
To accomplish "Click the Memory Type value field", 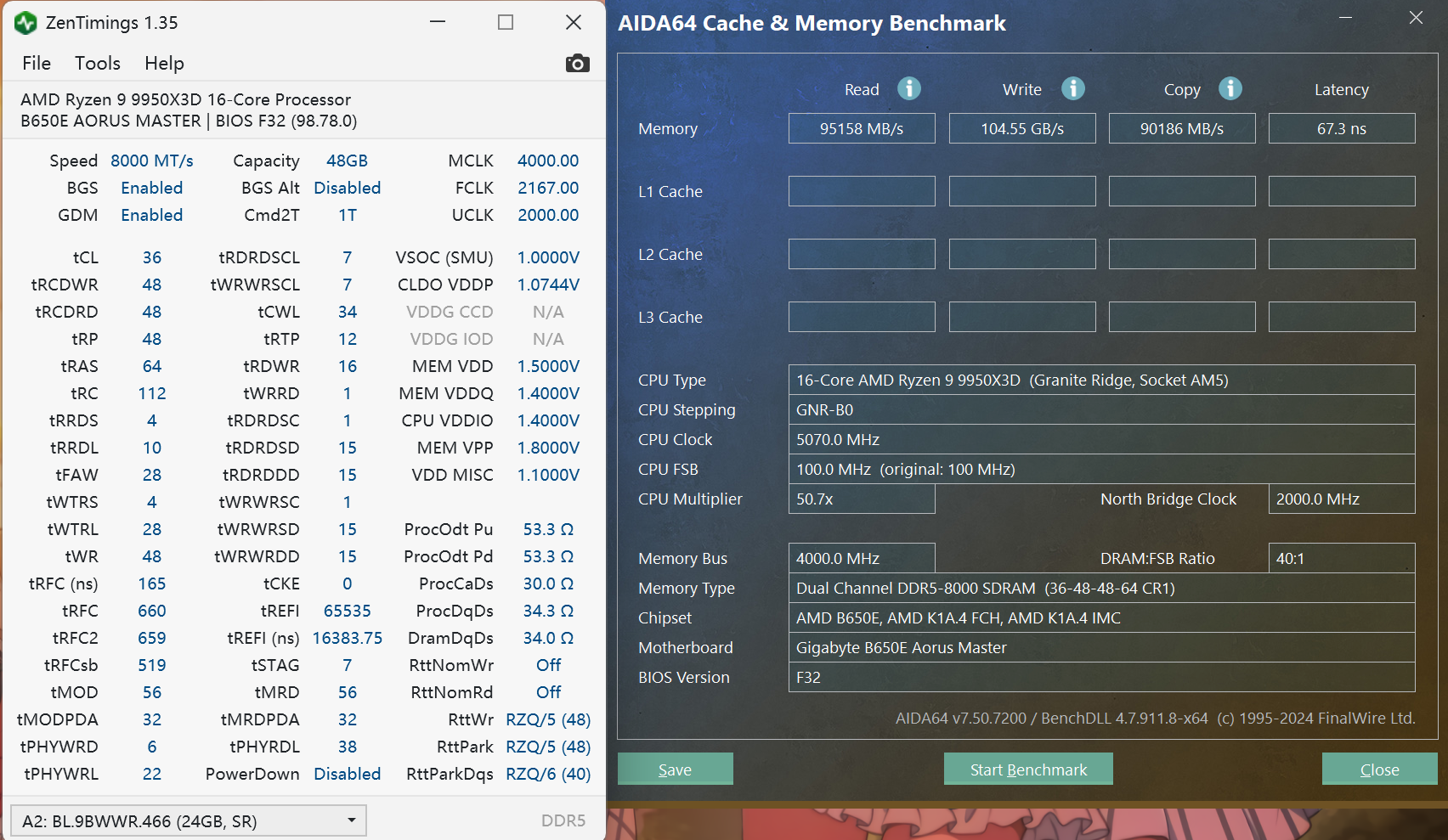I will click(x=1100, y=589).
